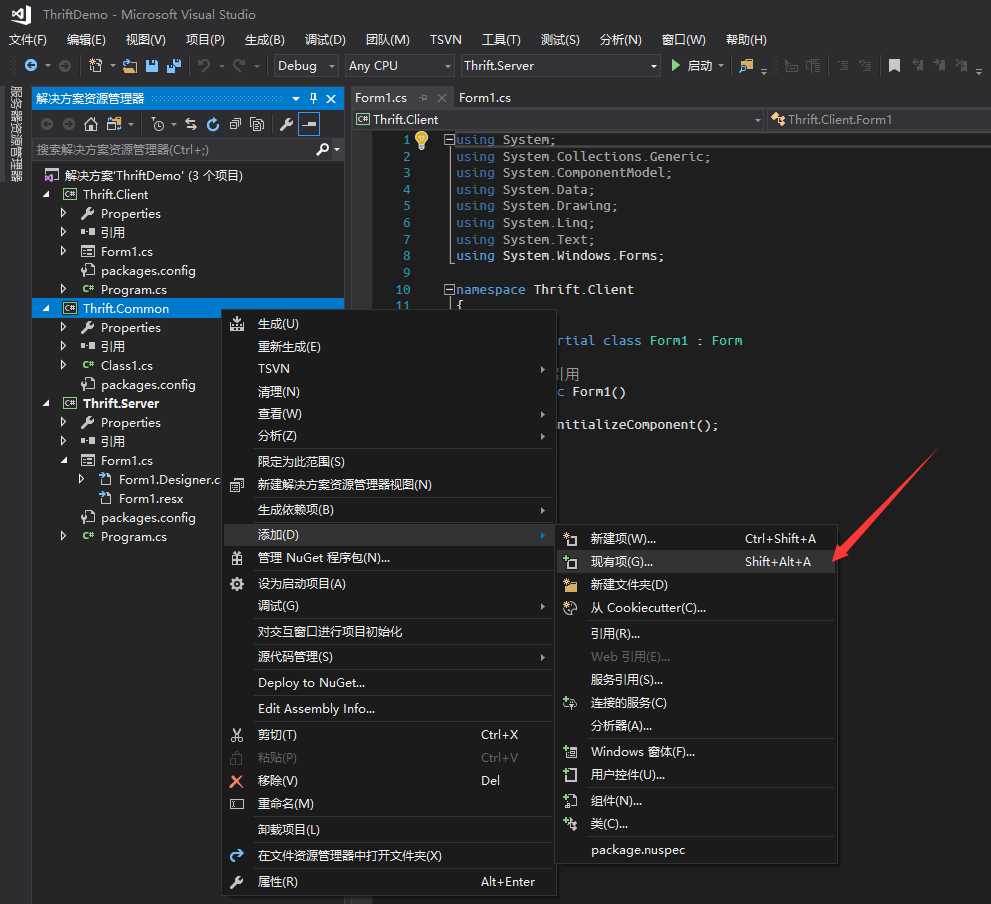Click 设为启动项目(A) context menu item

click(x=389, y=583)
